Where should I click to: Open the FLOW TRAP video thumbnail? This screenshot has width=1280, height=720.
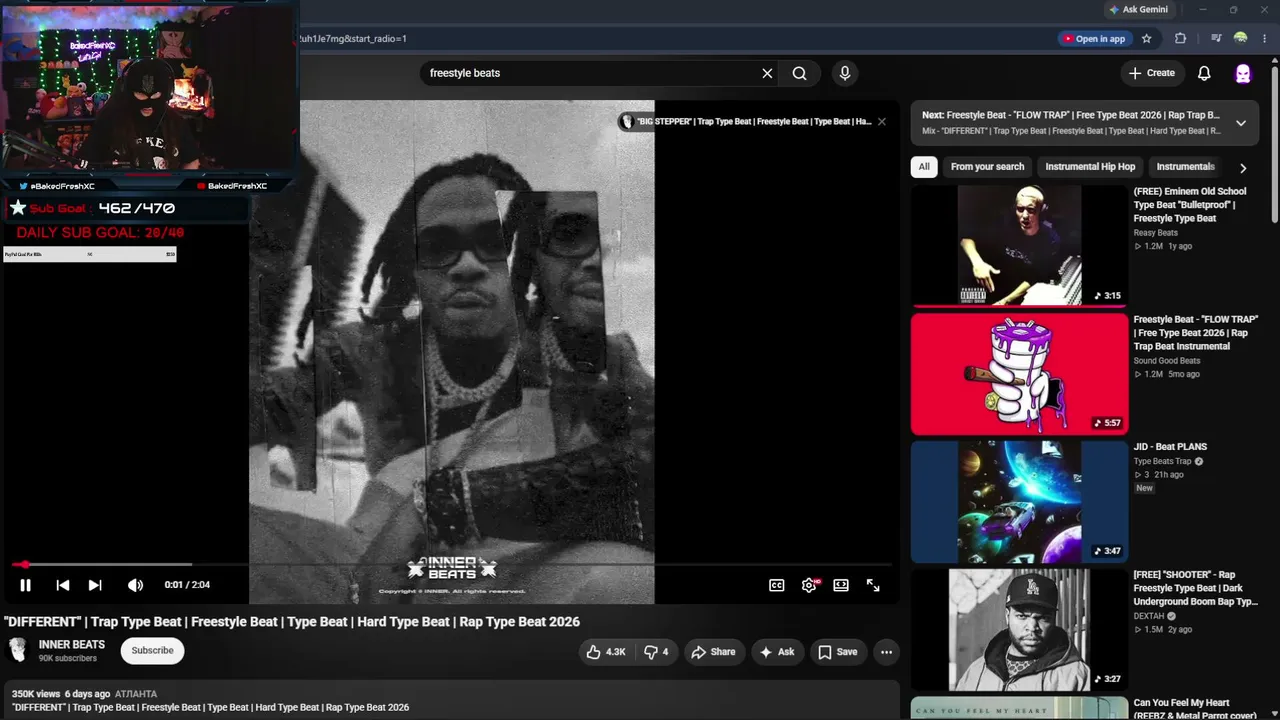click(1019, 374)
